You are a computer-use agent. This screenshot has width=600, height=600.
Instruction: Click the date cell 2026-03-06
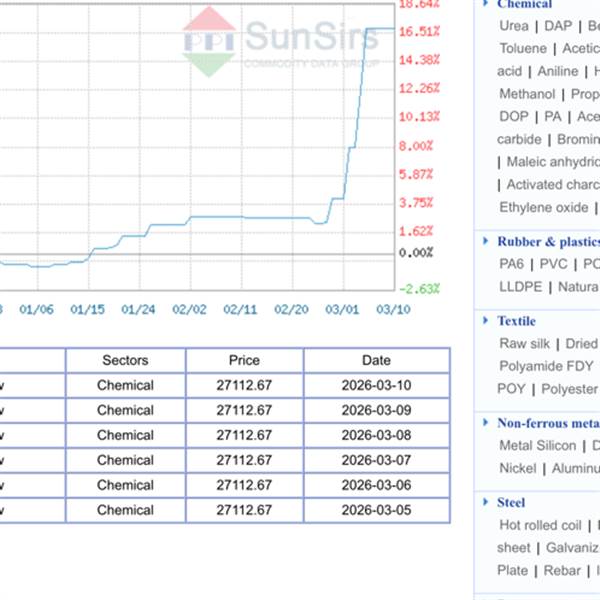[376, 485]
